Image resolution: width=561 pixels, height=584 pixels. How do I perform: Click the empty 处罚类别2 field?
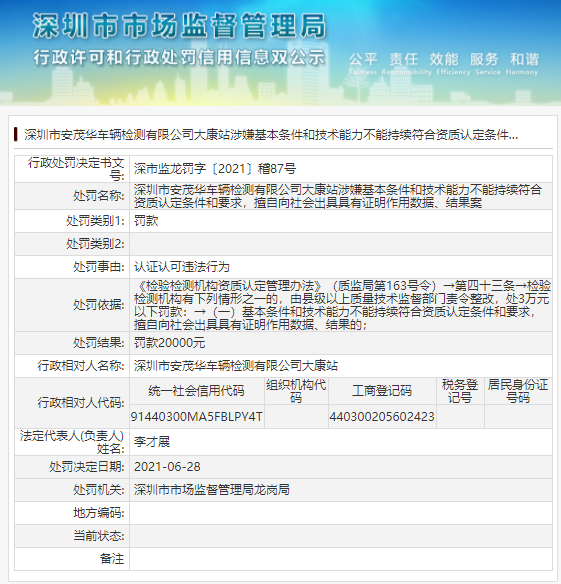click(341, 244)
